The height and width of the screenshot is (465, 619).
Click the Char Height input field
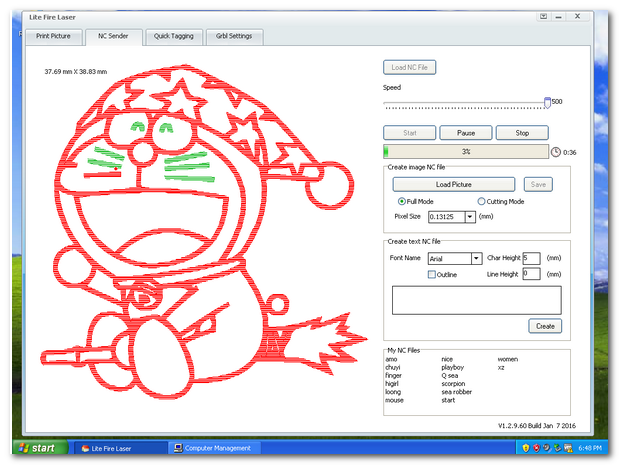pos(531,258)
